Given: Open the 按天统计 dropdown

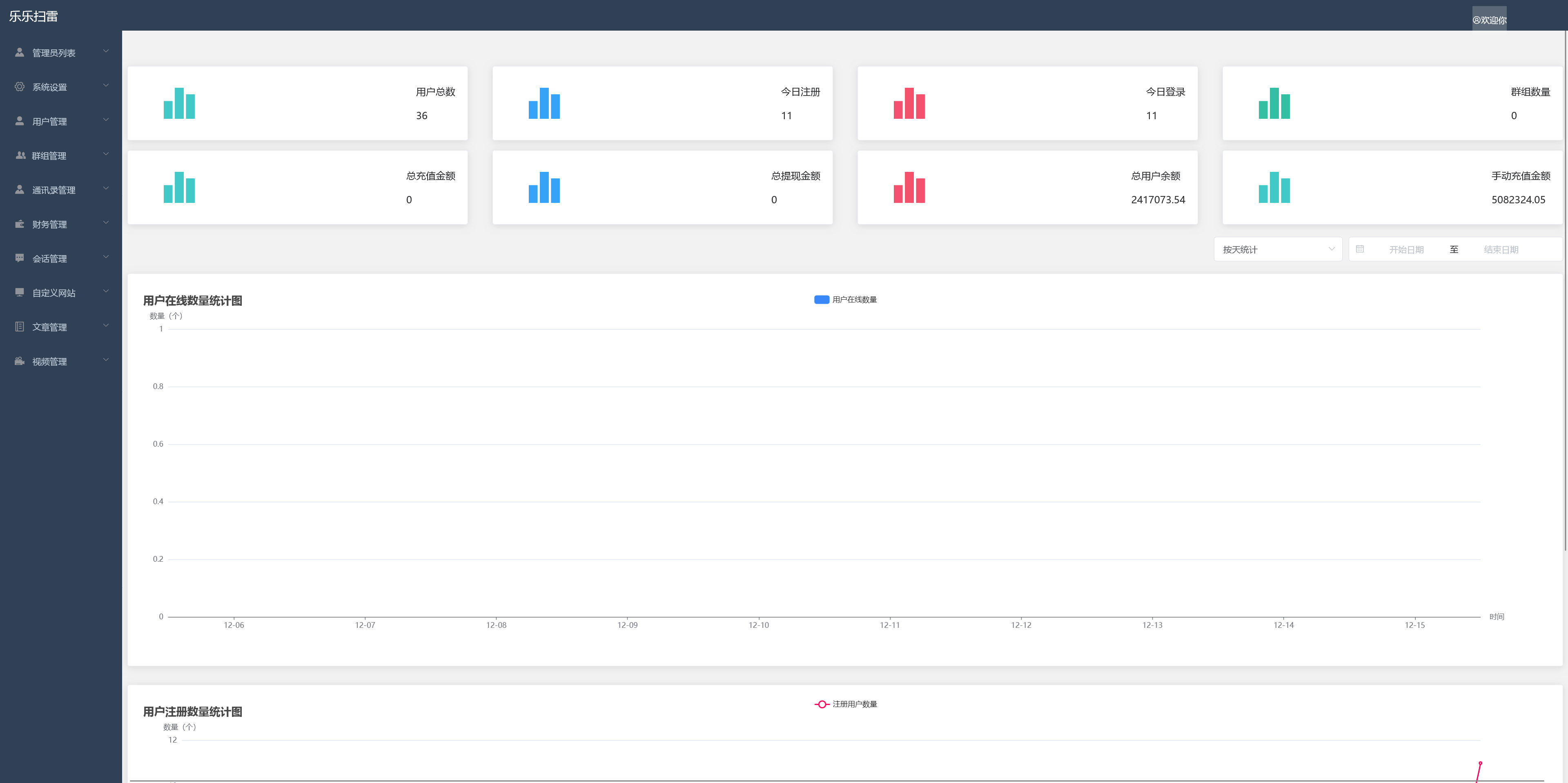Looking at the screenshot, I should [1277, 249].
